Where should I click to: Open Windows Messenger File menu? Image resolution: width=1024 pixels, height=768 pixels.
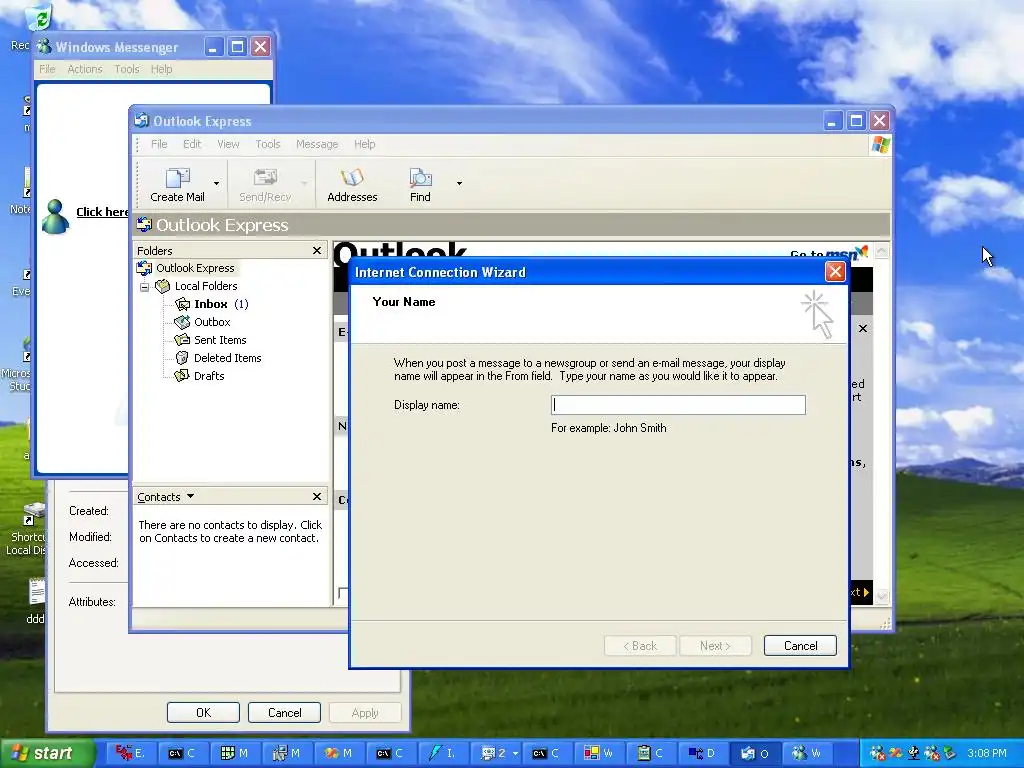[47, 69]
